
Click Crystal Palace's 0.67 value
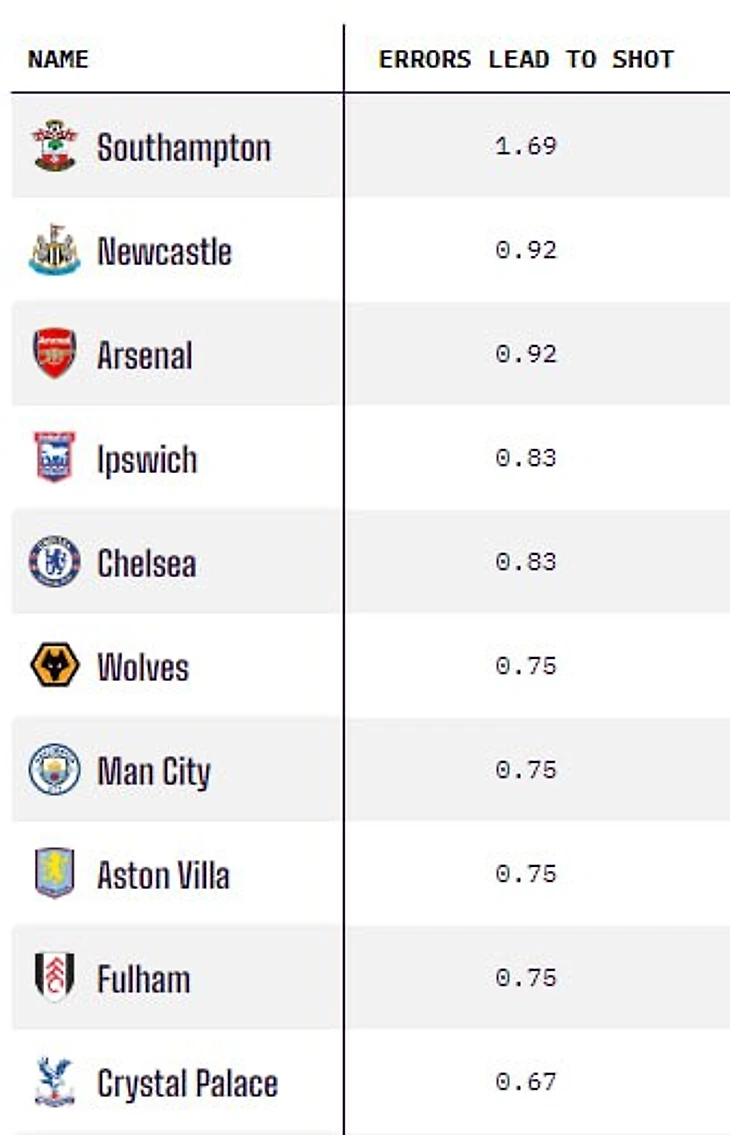coord(526,1083)
